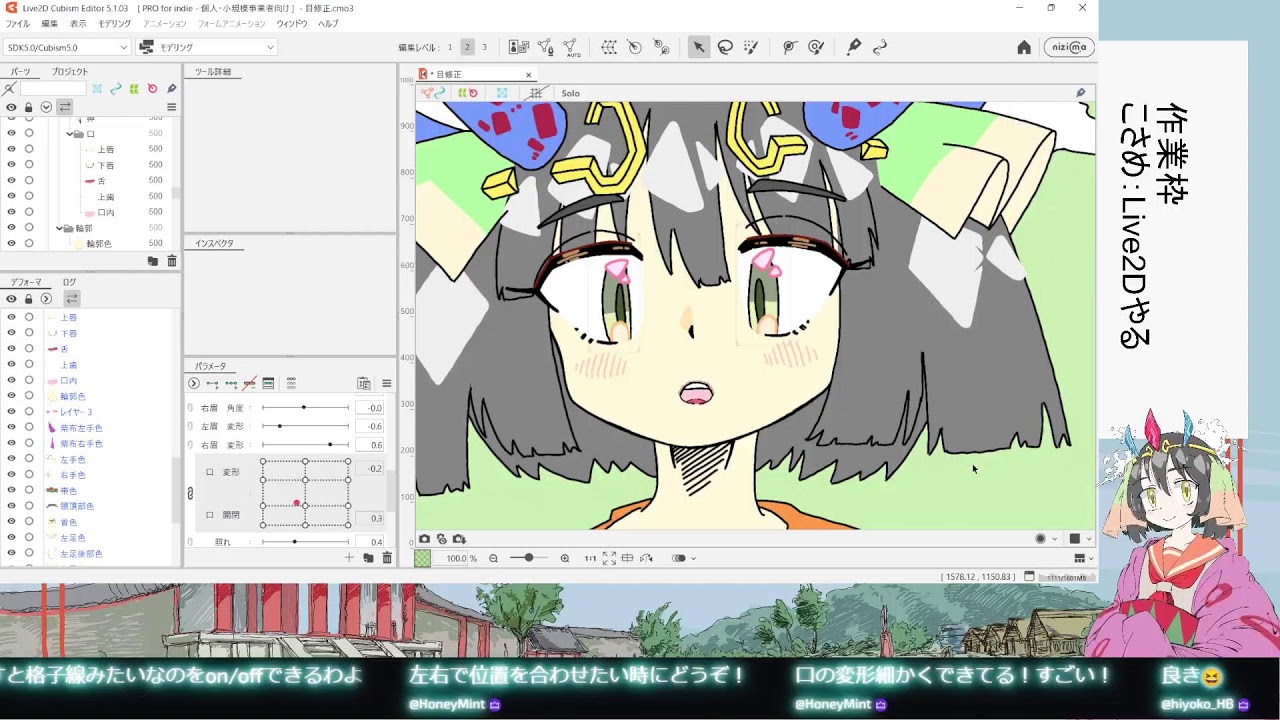Click the circled arrow in Deformer header
This screenshot has width=1280, height=720.
tap(46, 299)
